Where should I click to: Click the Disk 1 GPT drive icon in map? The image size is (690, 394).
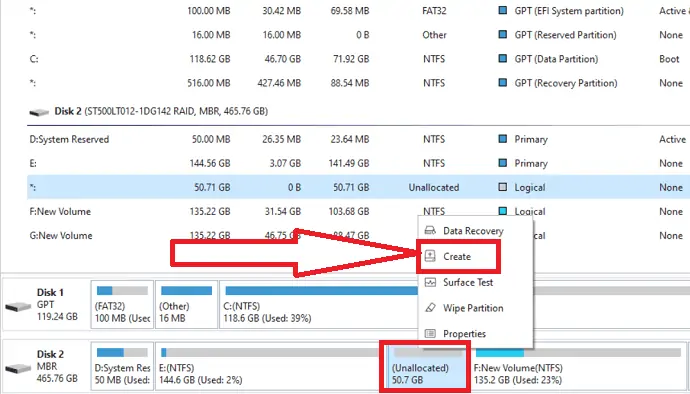click(18, 306)
